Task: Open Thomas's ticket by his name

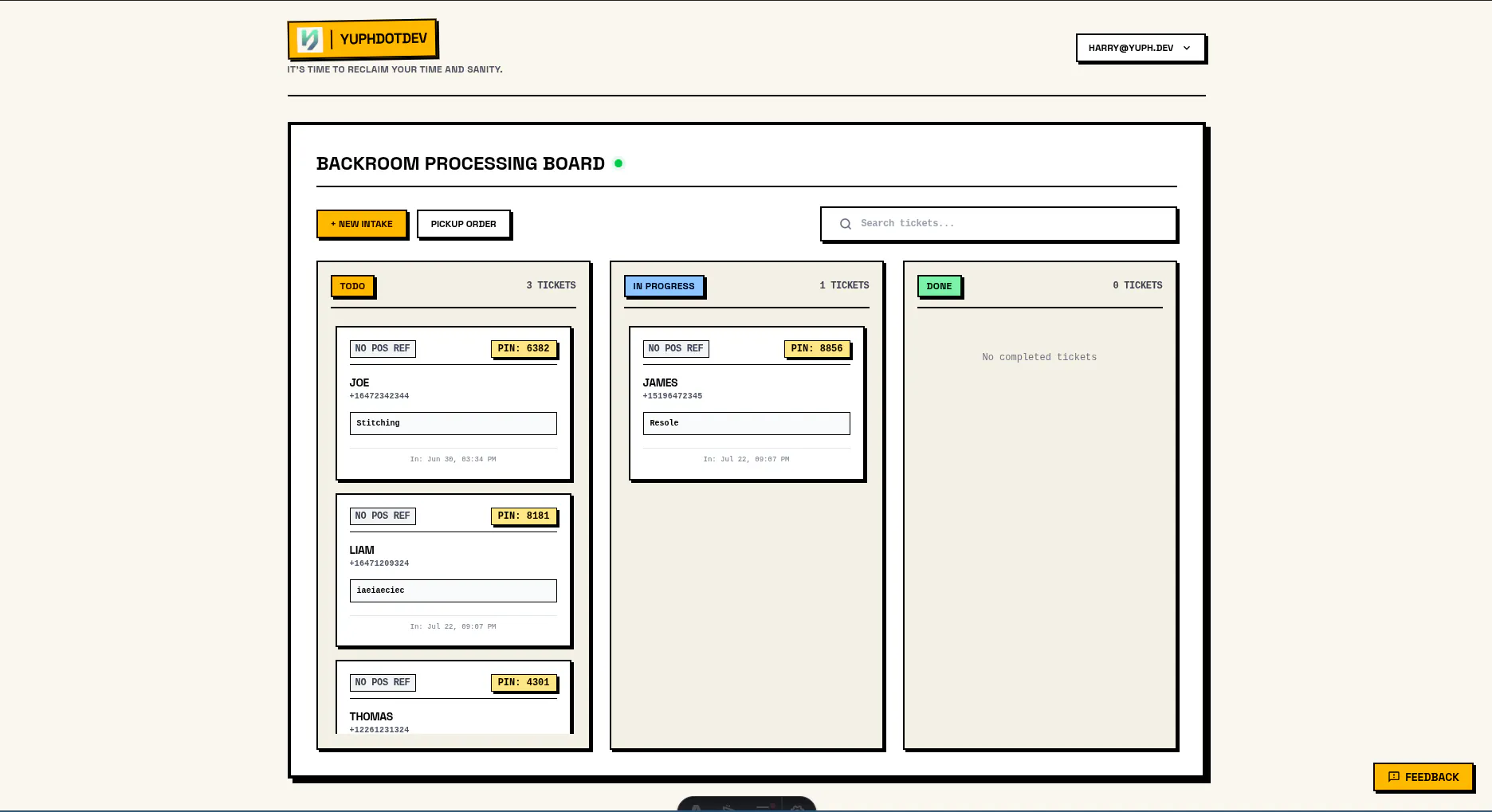Action: 371,716
